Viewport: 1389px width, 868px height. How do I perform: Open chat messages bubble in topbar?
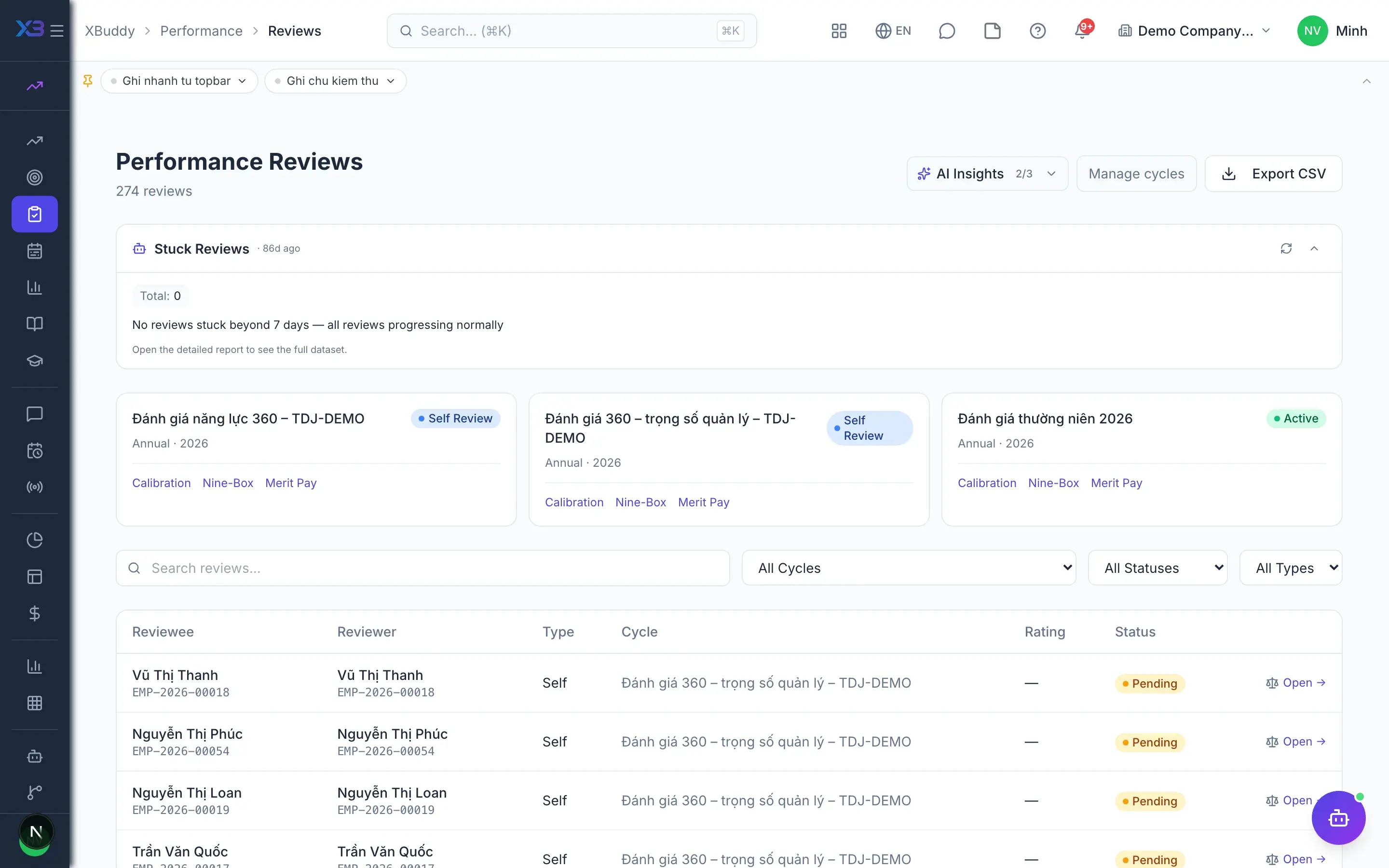point(946,31)
